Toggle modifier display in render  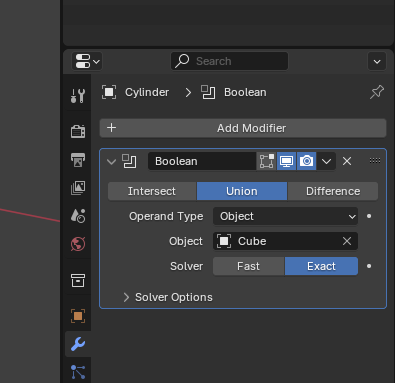click(x=306, y=161)
